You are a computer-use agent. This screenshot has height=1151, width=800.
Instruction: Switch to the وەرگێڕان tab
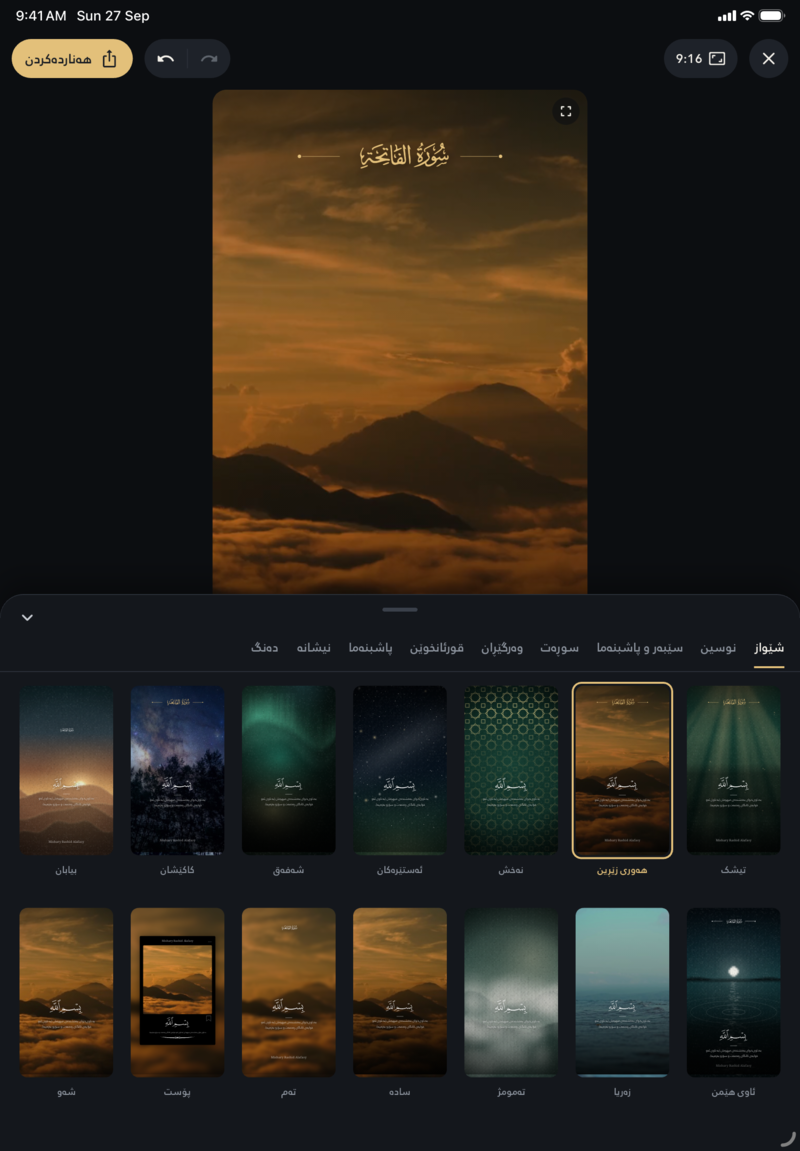(x=502, y=647)
